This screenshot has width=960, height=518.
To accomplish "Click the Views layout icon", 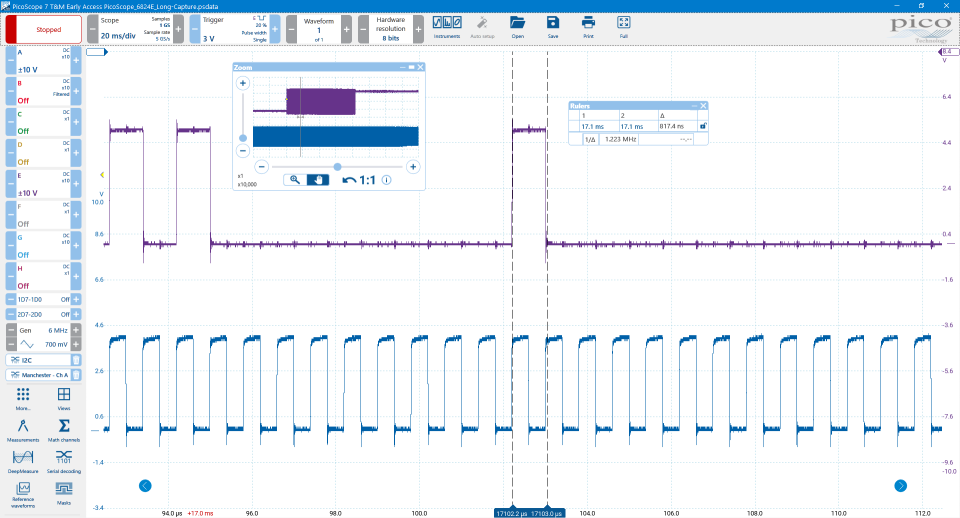I will click(64, 397).
